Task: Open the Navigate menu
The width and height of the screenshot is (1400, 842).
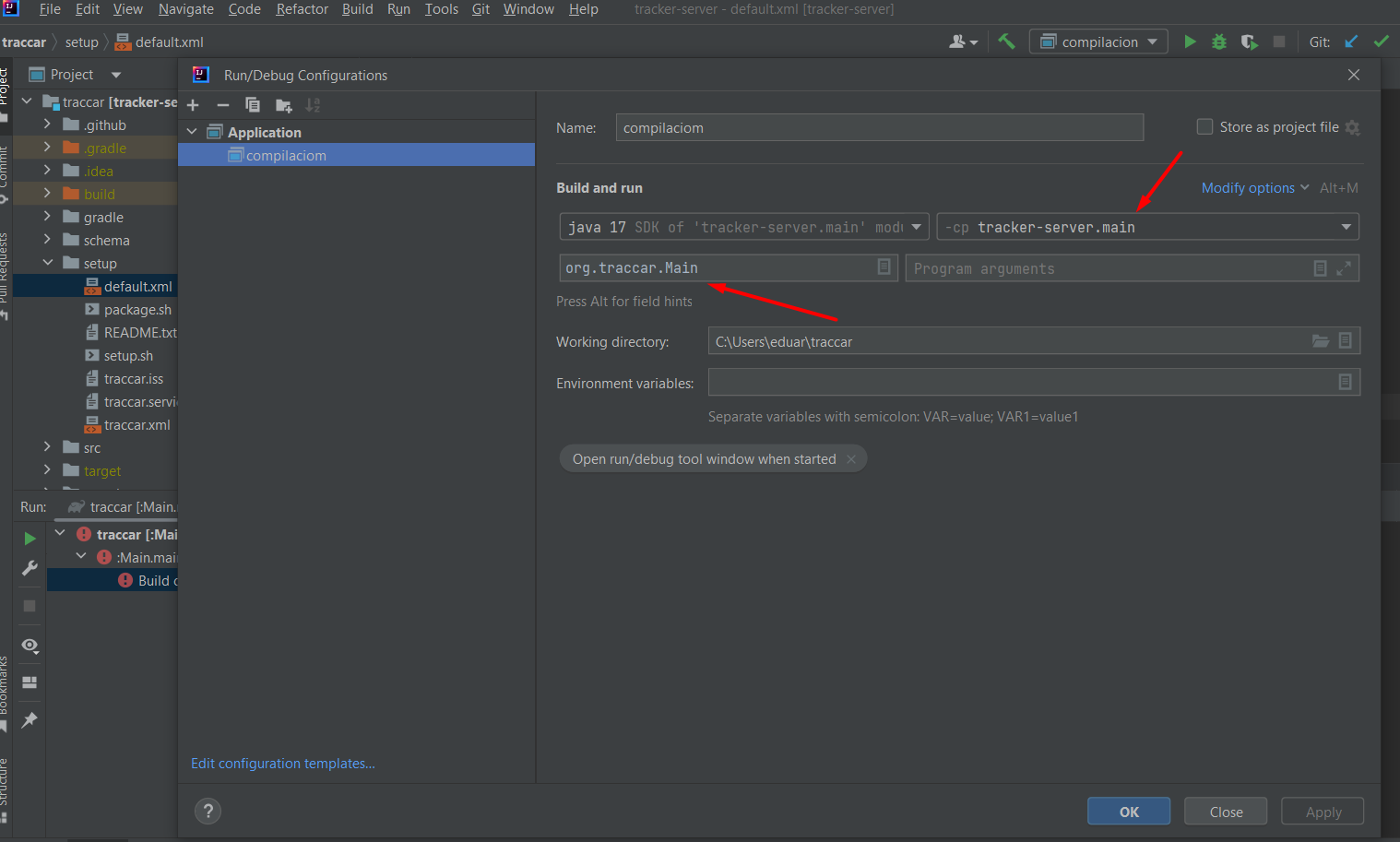Action: point(185,9)
